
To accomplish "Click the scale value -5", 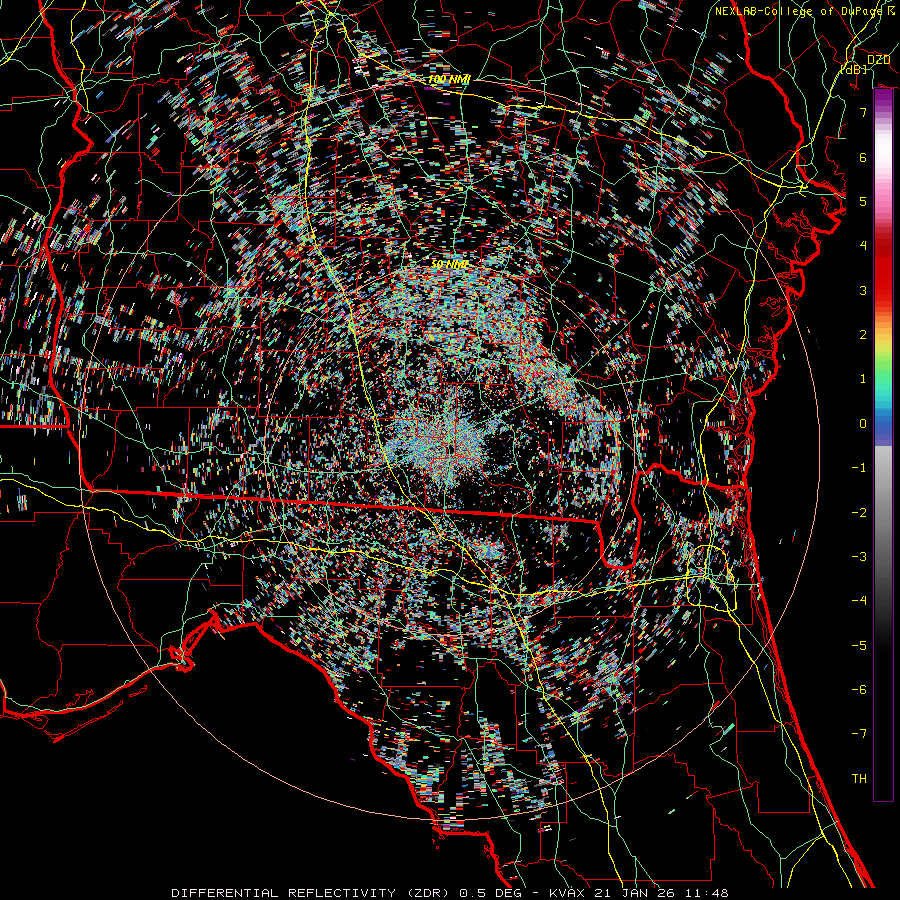I will point(859,645).
